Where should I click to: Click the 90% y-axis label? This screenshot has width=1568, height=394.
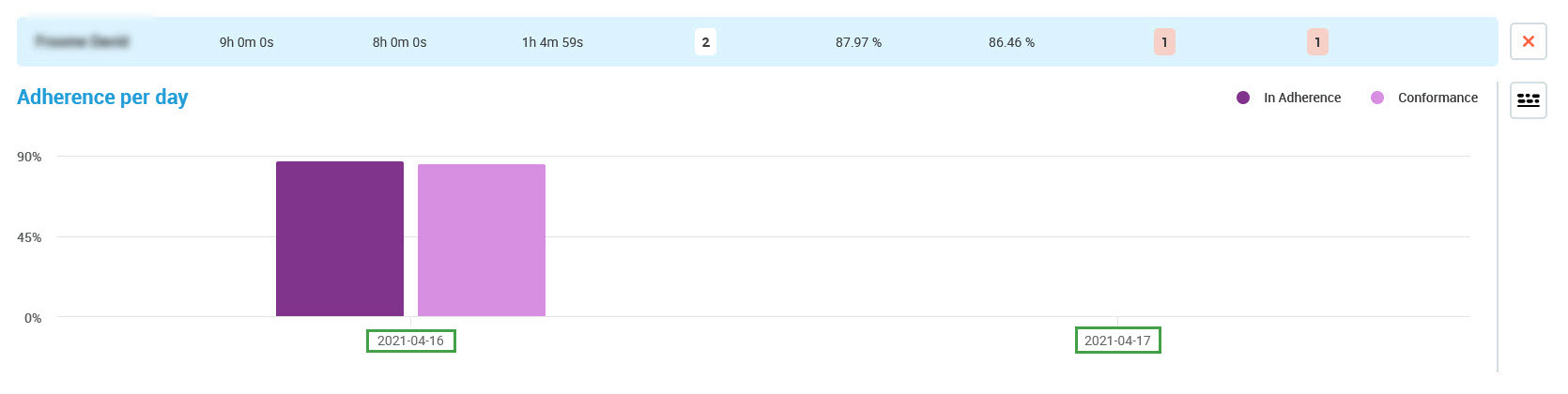tap(29, 157)
